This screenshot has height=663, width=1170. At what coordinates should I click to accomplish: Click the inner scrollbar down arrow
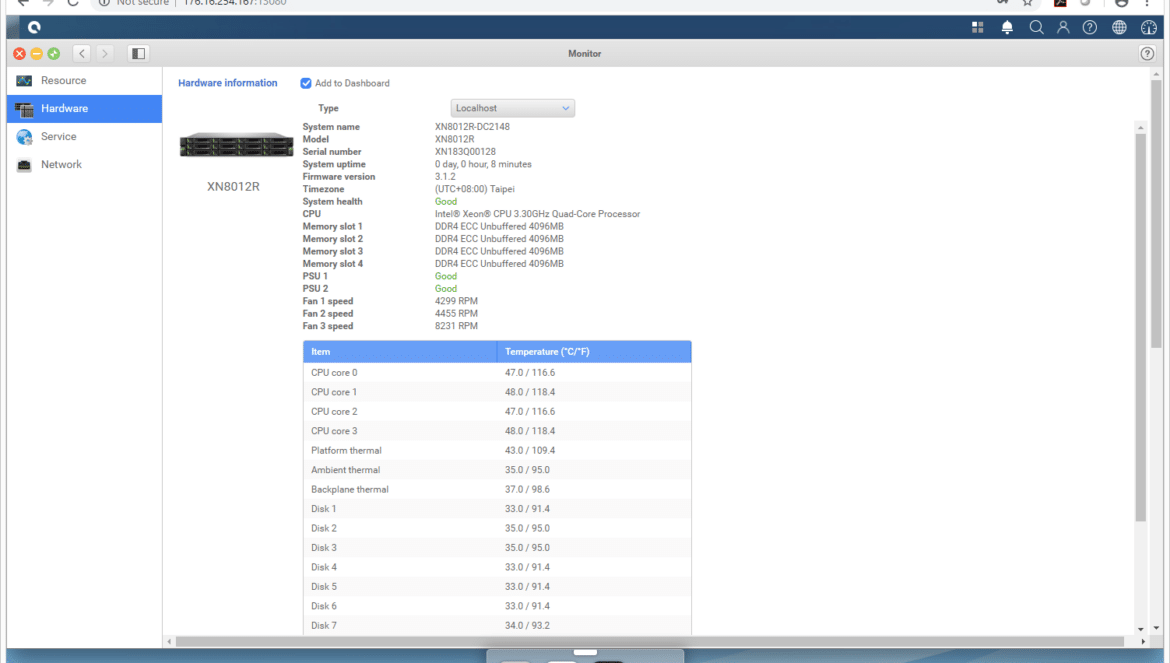pyautogui.click(x=1140, y=629)
